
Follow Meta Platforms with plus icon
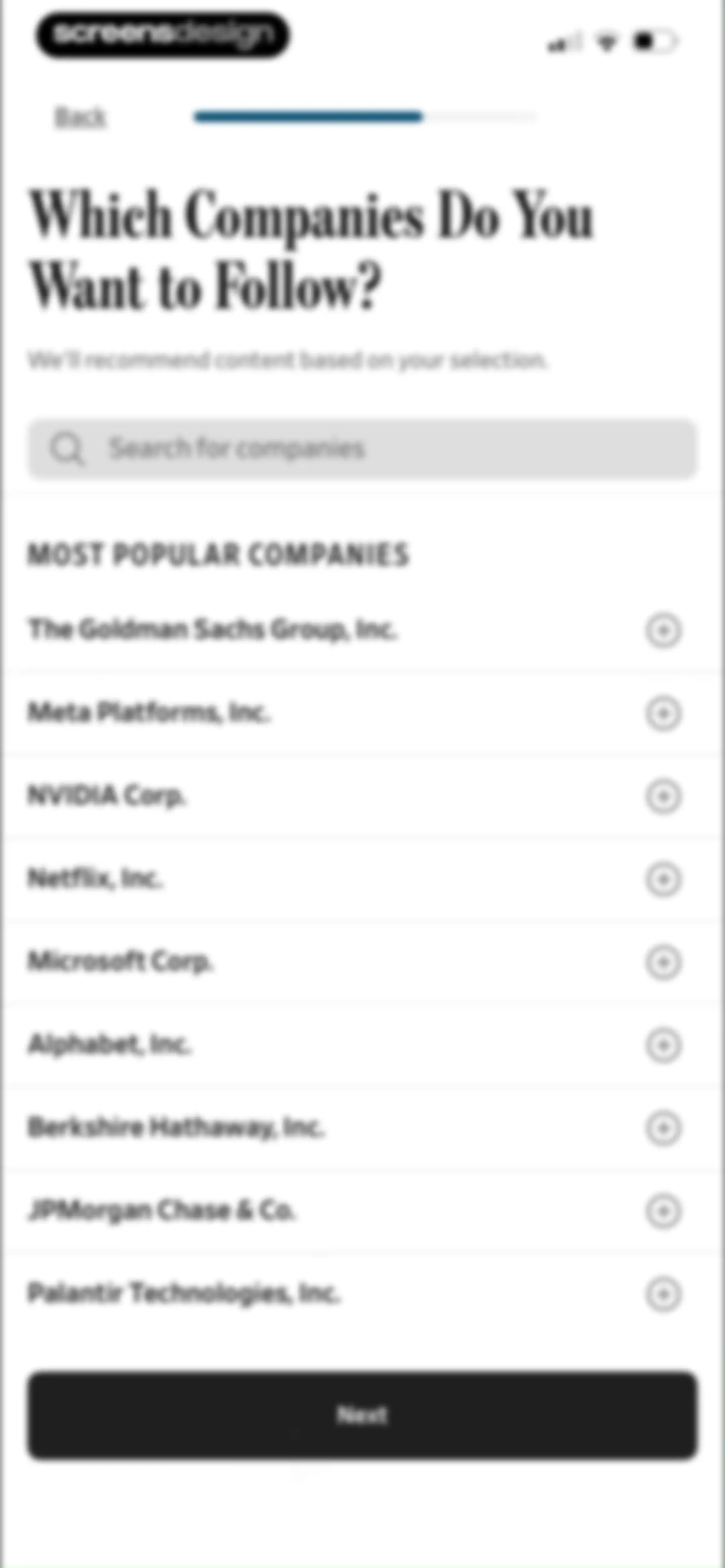click(x=663, y=713)
